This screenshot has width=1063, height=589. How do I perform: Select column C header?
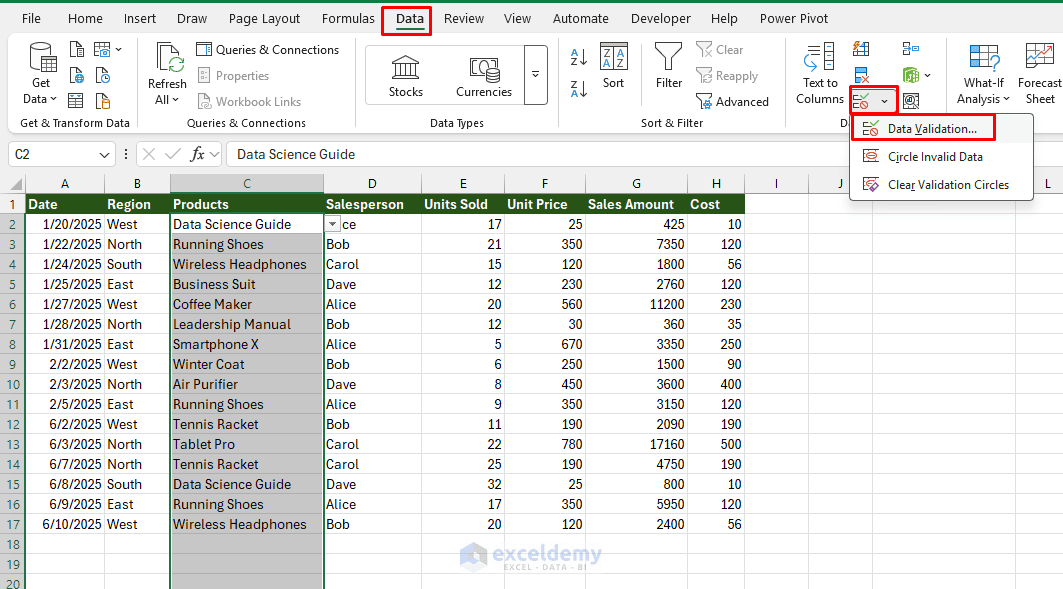click(247, 184)
